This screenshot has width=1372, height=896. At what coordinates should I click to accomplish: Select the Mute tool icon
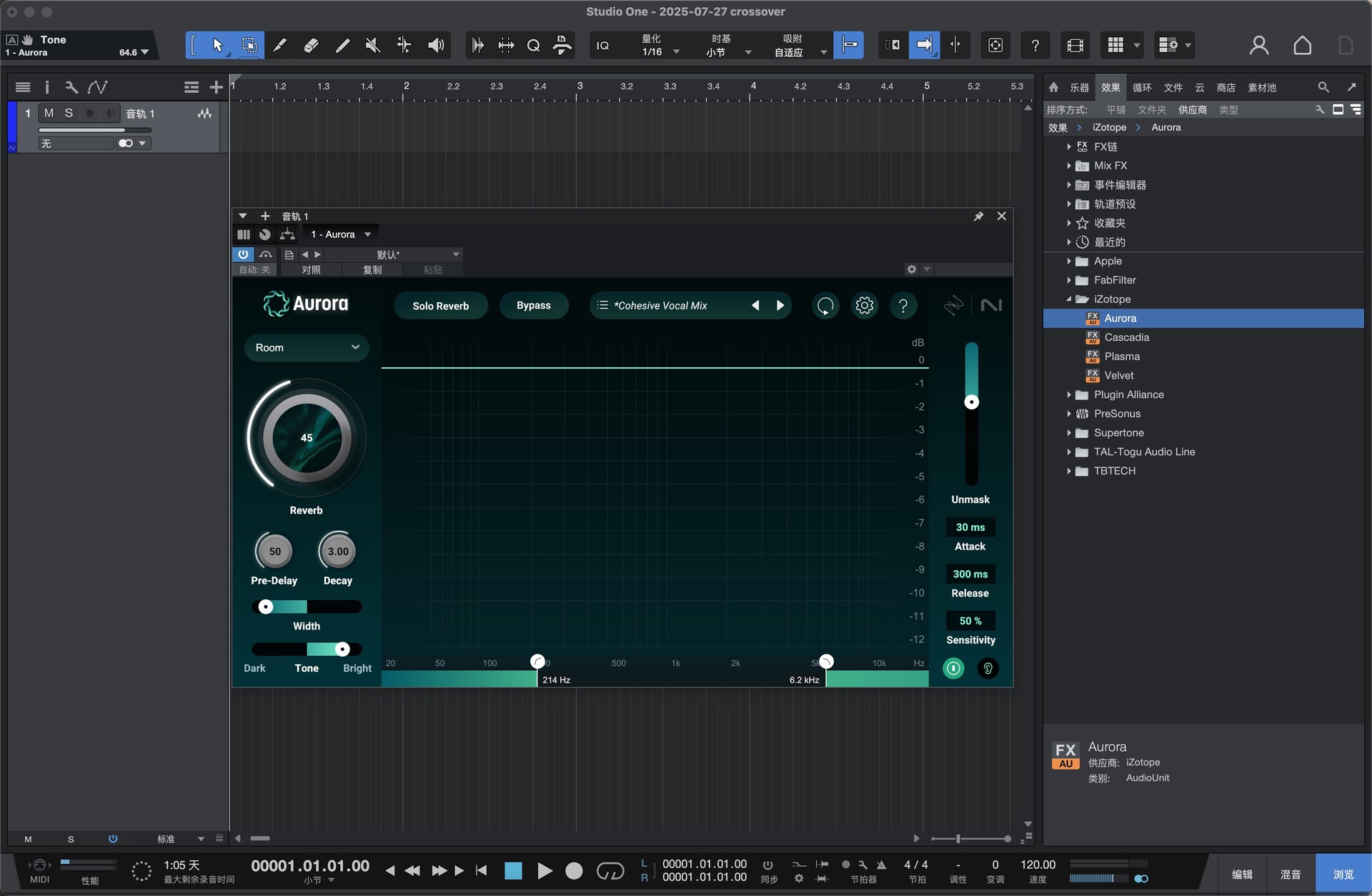coord(372,46)
